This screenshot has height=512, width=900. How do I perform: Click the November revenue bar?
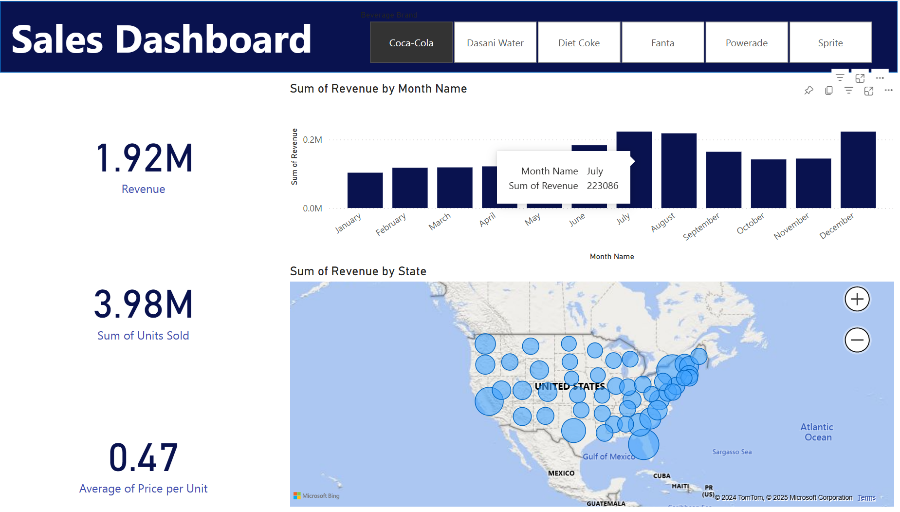pos(813,183)
